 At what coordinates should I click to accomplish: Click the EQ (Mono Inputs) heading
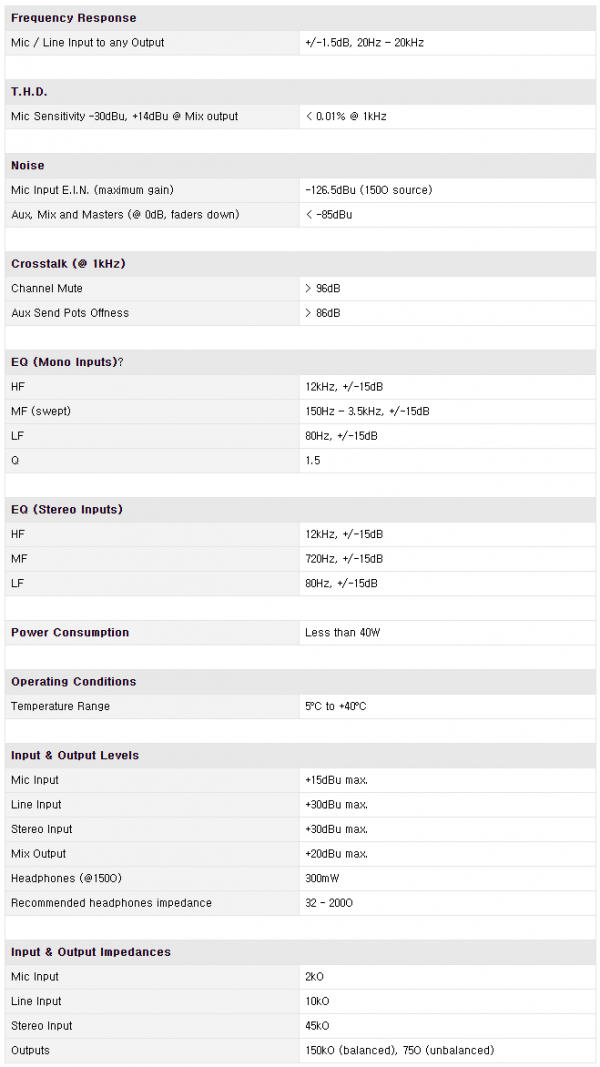click(x=66, y=362)
